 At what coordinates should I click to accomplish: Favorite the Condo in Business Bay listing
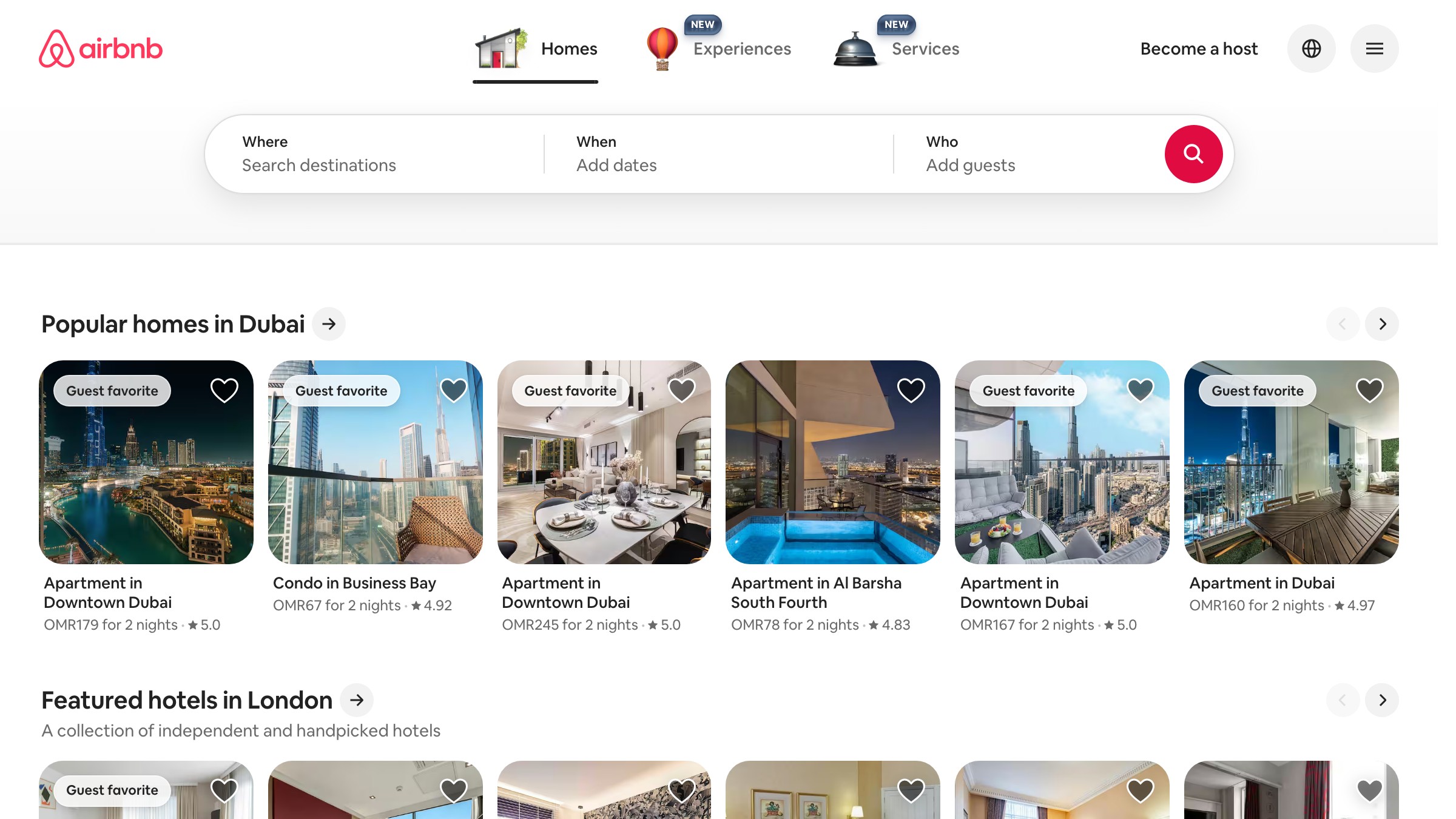[454, 390]
